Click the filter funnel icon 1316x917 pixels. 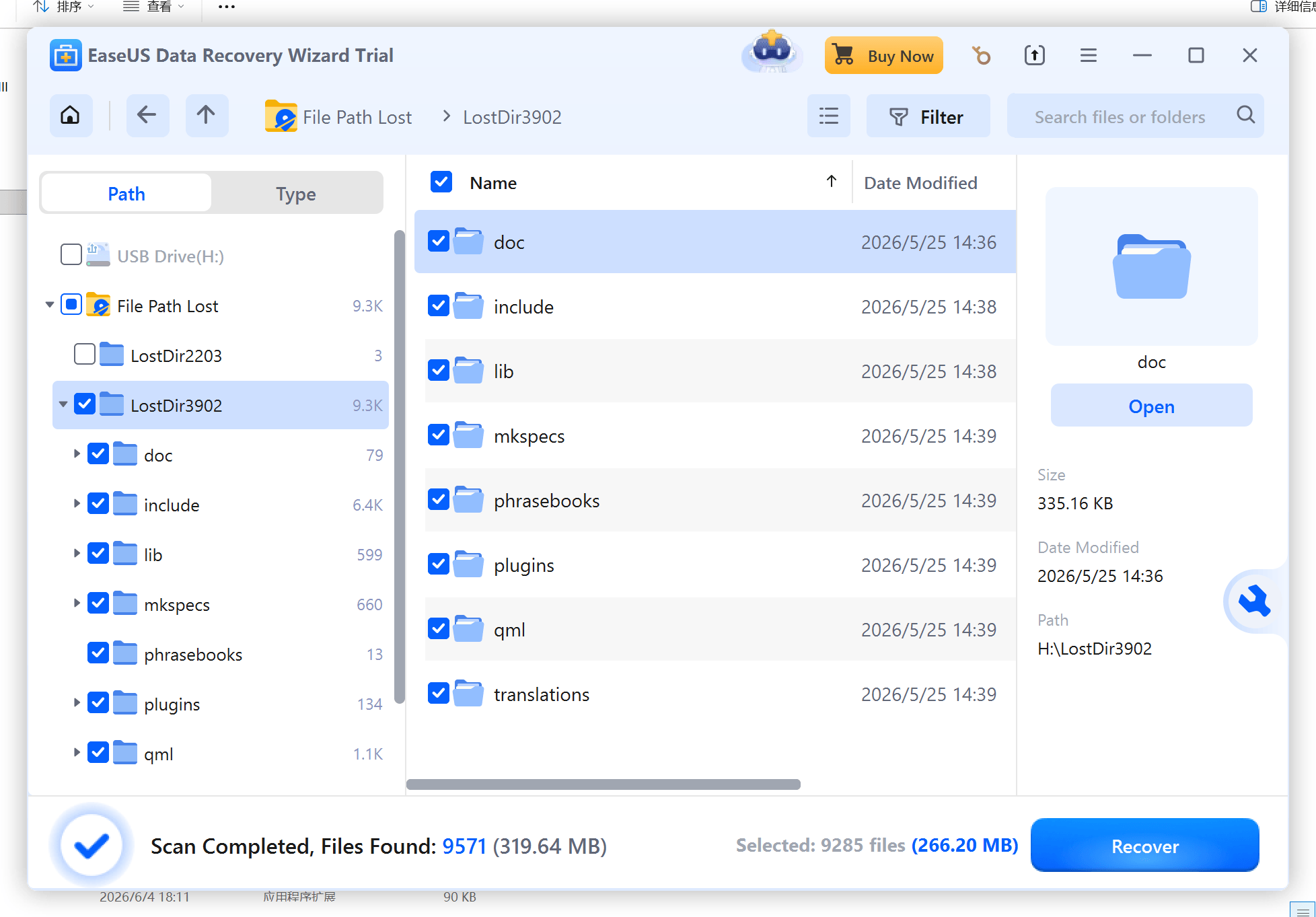[x=899, y=116]
